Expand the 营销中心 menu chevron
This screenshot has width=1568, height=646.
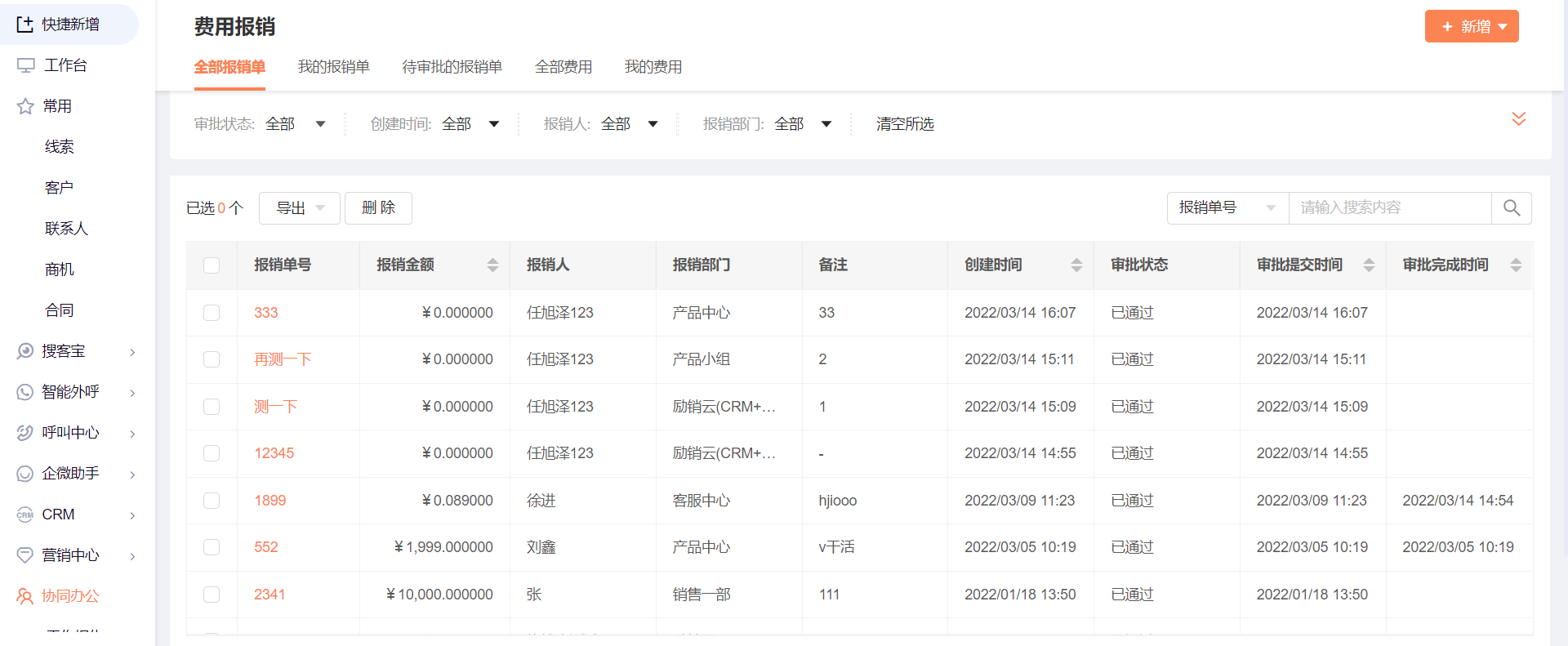[x=132, y=556]
